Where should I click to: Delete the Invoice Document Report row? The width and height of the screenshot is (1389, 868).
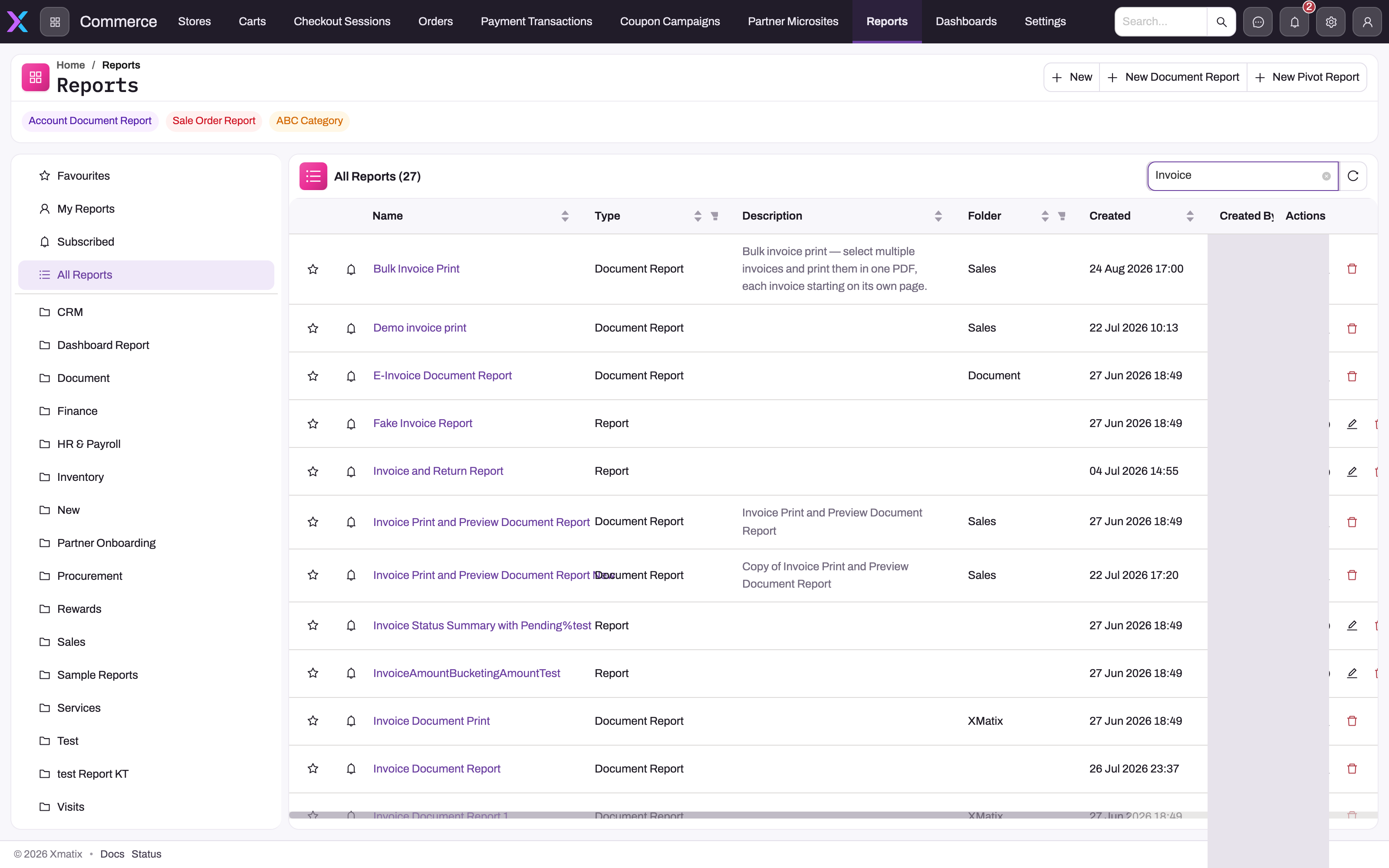1352,769
